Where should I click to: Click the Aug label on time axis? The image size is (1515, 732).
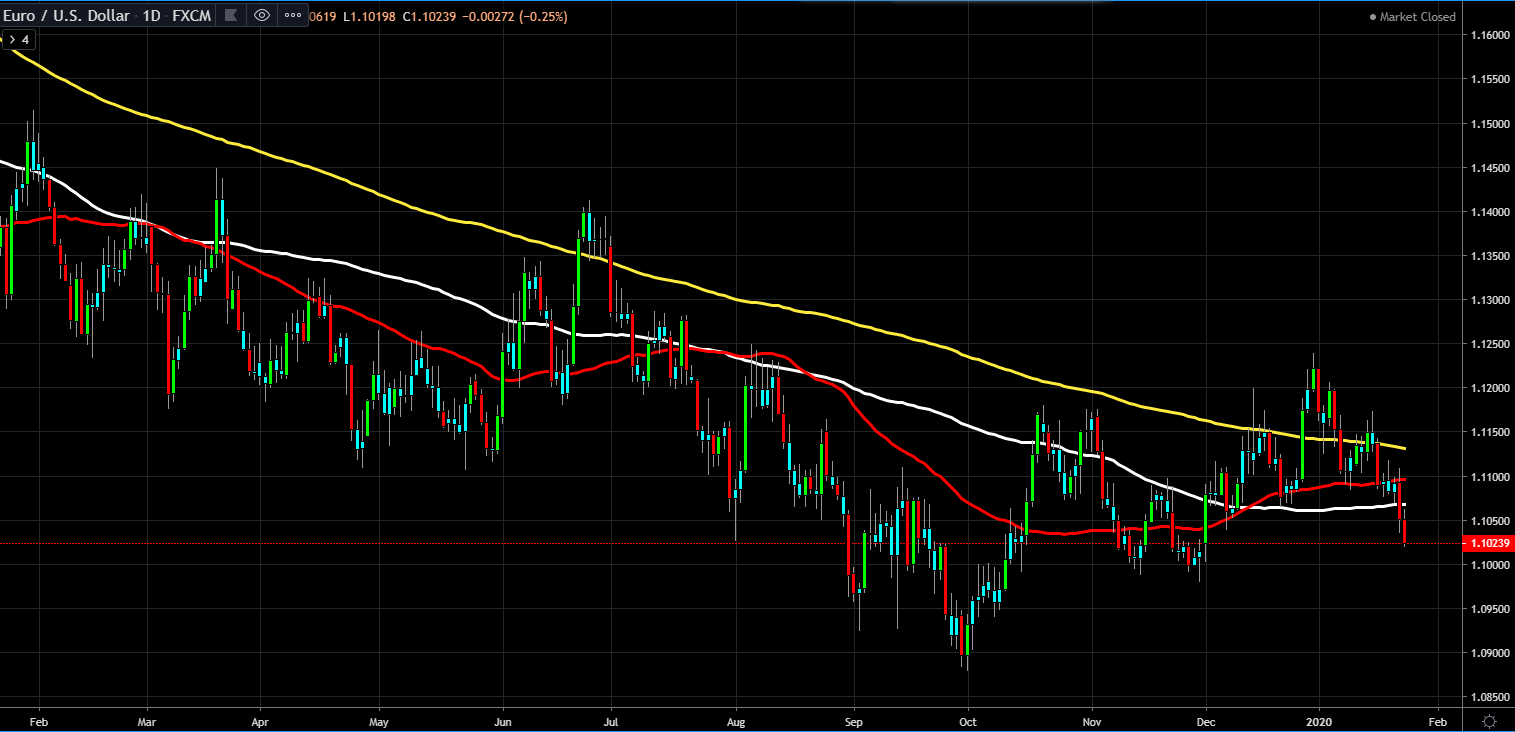[736, 720]
